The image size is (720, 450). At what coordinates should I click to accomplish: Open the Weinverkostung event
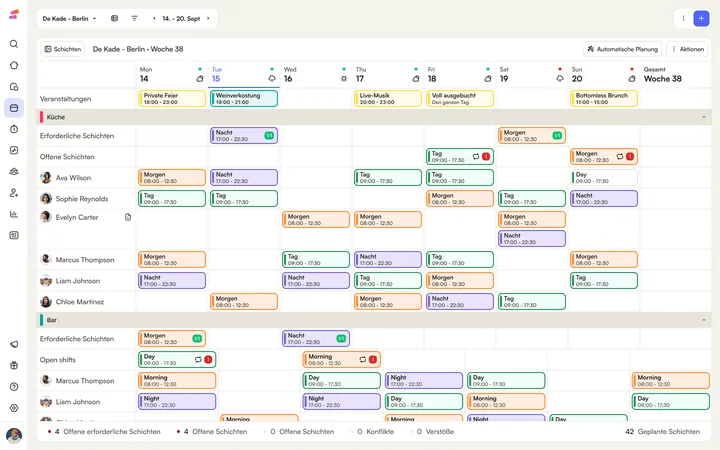coord(244,99)
